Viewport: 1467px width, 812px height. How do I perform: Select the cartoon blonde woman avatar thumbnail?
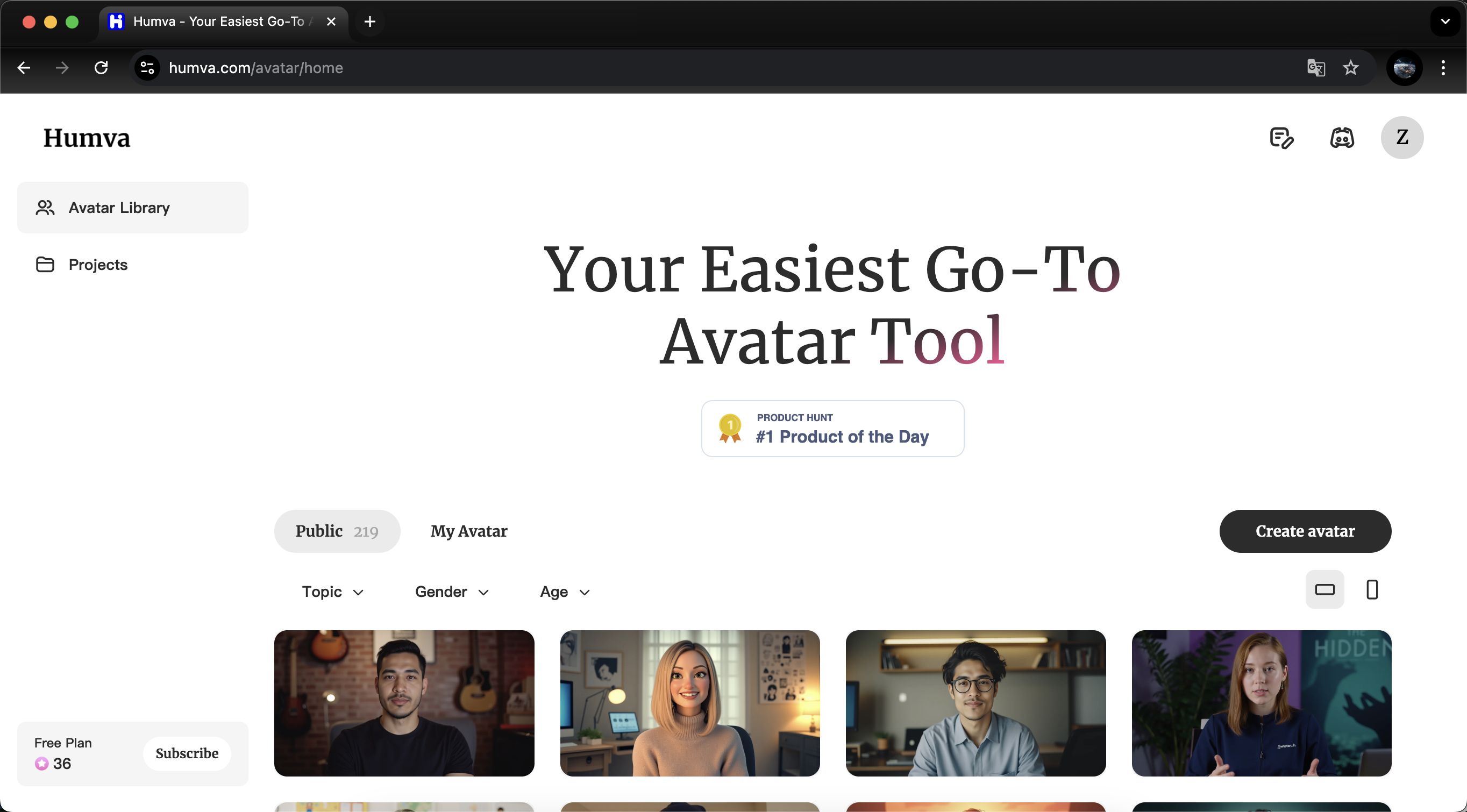click(x=689, y=703)
